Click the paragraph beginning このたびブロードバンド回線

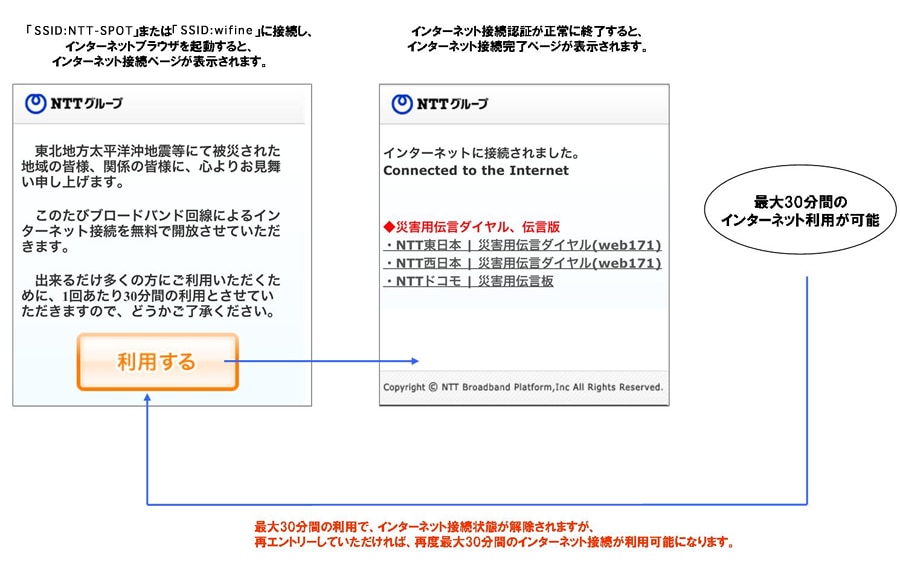click(151, 231)
